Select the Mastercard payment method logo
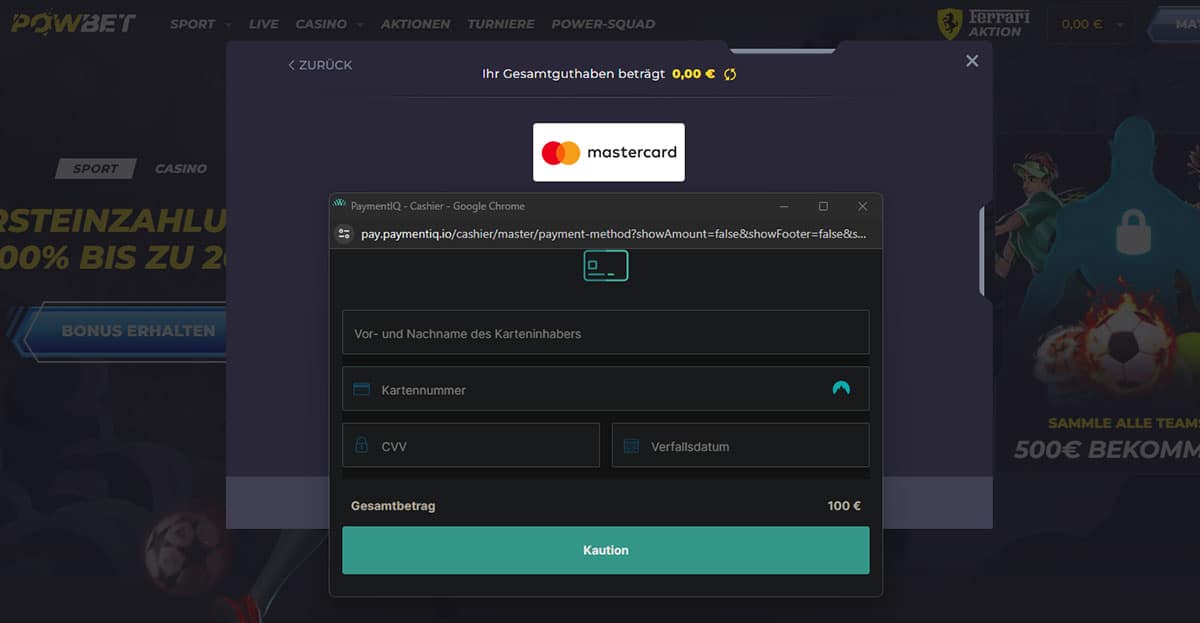 (x=609, y=152)
